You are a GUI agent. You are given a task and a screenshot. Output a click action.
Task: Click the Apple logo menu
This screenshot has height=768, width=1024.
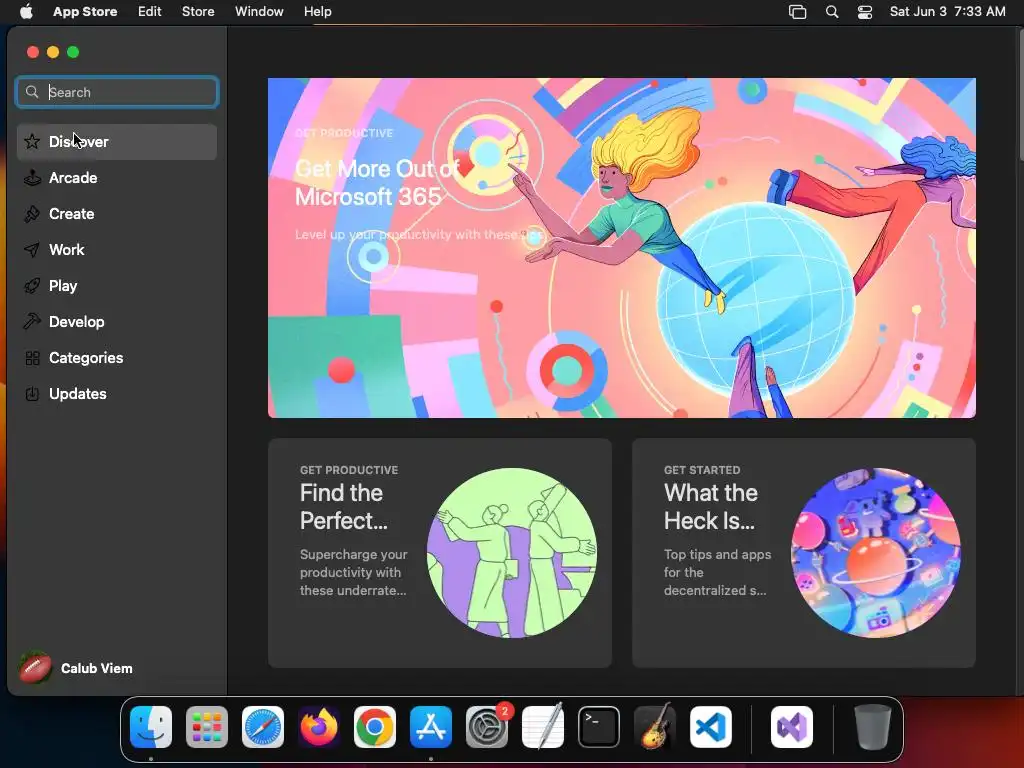point(26,11)
